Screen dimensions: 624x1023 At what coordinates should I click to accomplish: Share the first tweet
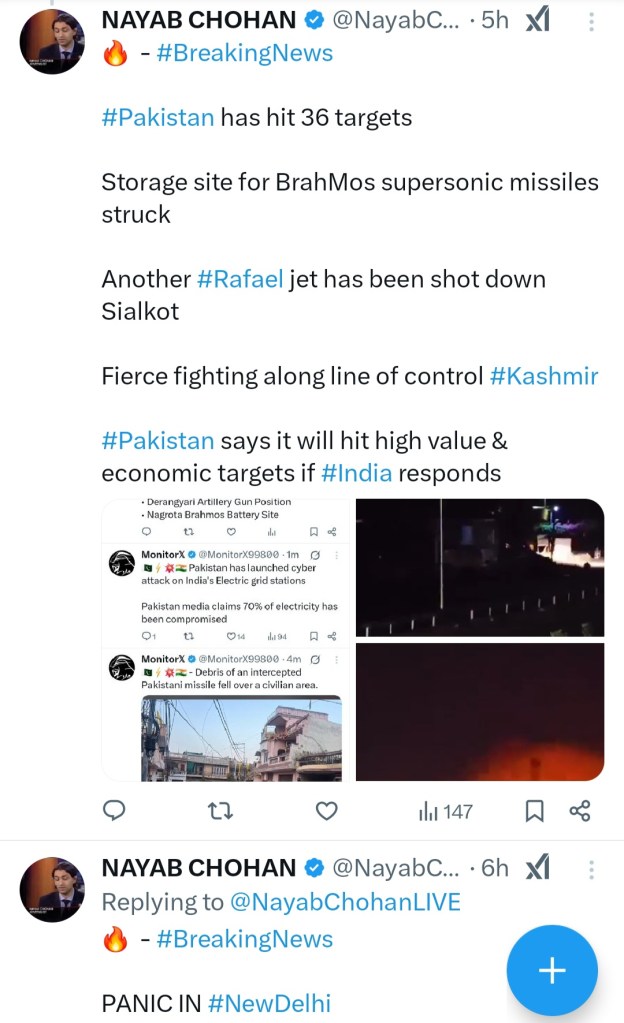pyautogui.click(x=580, y=811)
